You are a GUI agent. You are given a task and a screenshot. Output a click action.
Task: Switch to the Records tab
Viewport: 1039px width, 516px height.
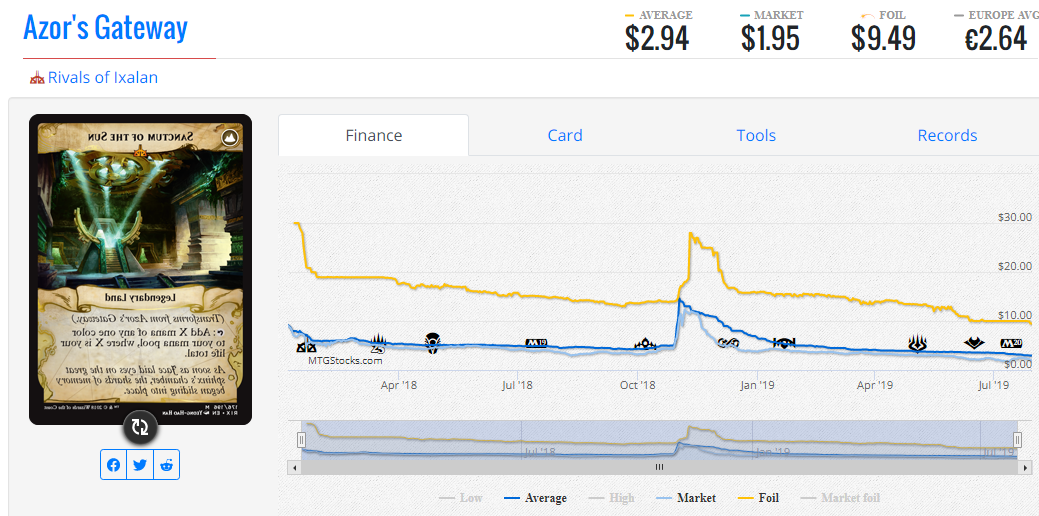(947, 135)
